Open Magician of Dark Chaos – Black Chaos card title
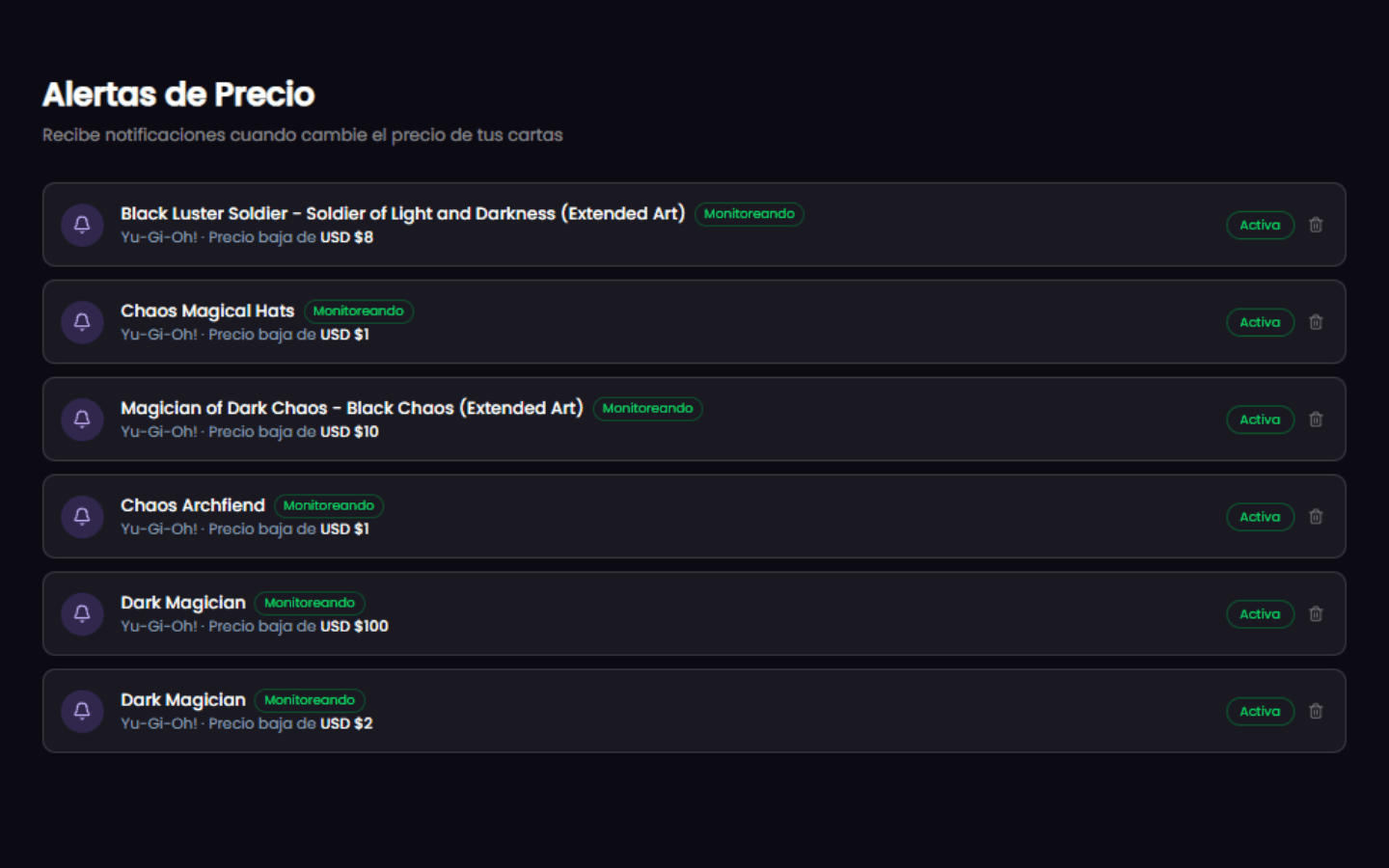 tap(352, 408)
